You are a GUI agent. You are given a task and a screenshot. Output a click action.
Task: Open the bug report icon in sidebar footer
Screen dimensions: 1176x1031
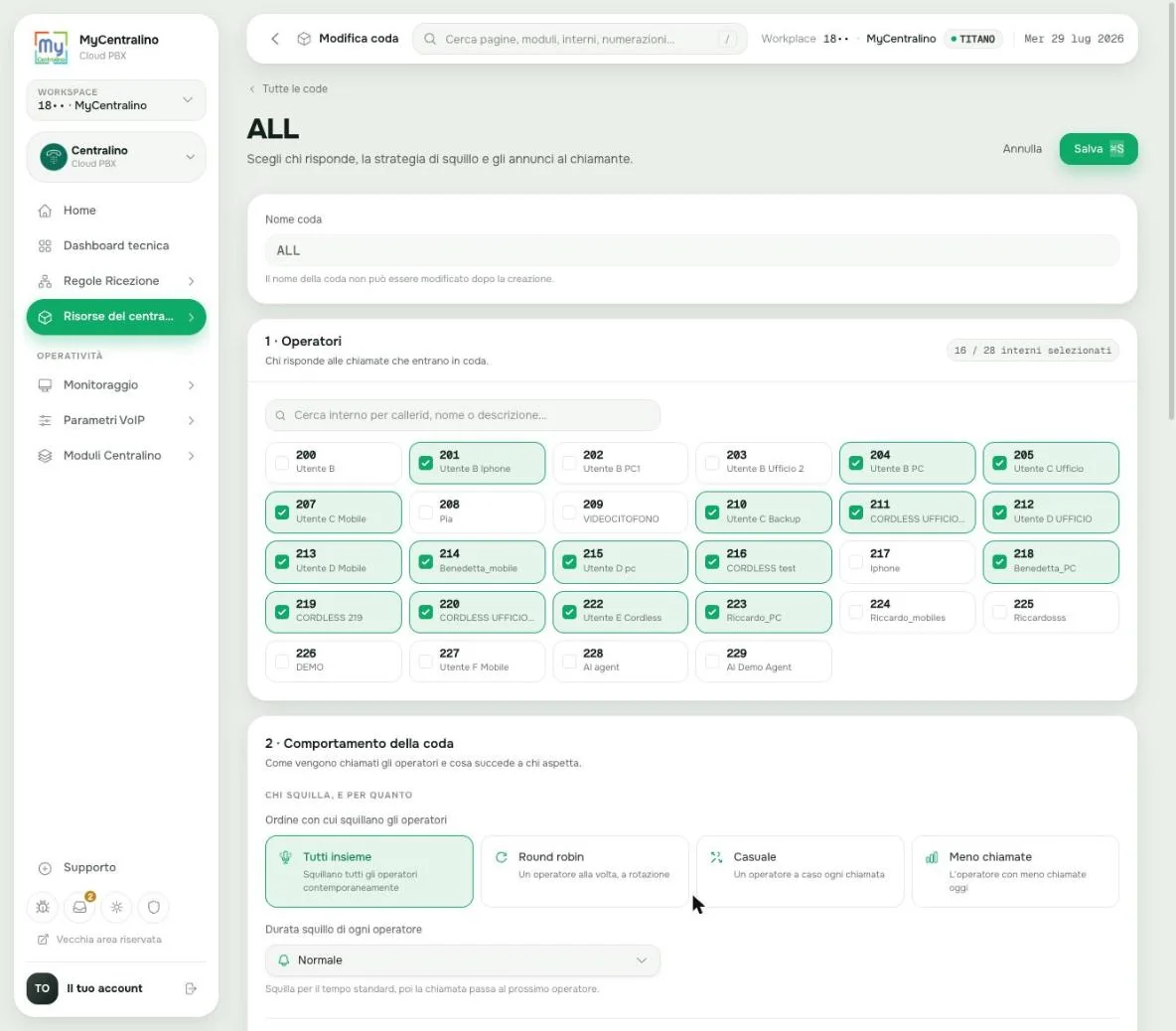[x=43, y=907]
